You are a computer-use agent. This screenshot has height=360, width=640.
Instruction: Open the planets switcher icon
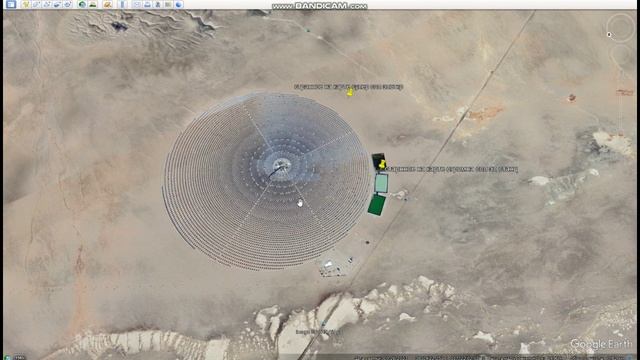click(107, 4)
